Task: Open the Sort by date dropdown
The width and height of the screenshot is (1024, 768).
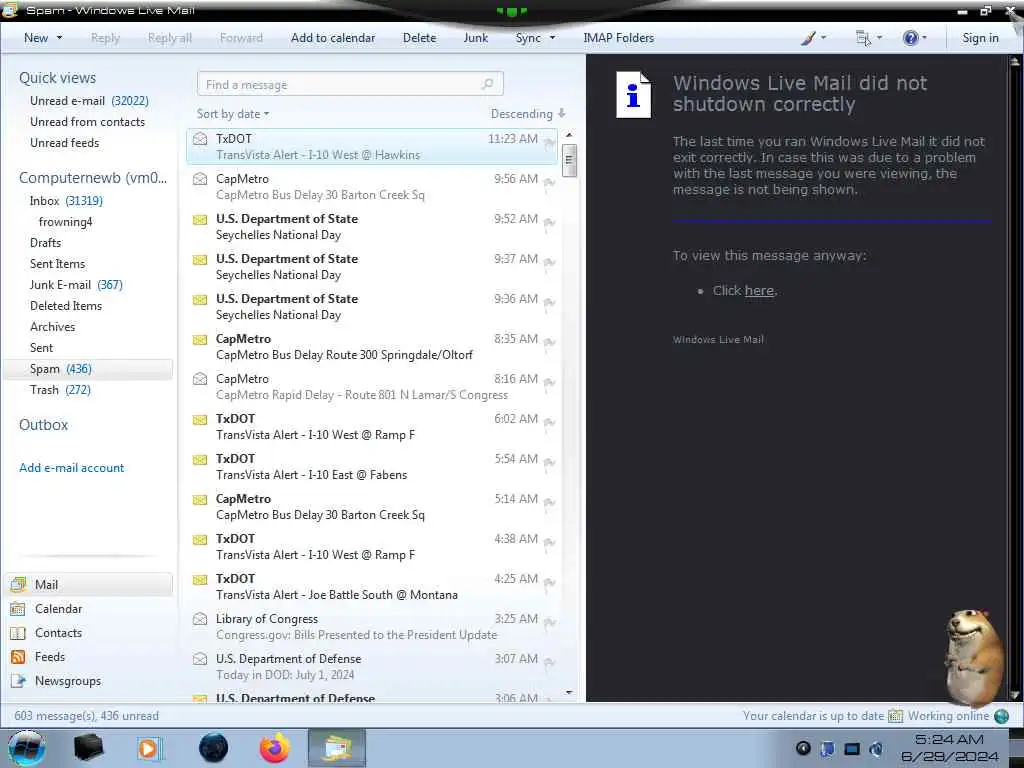Action: [x=232, y=114]
